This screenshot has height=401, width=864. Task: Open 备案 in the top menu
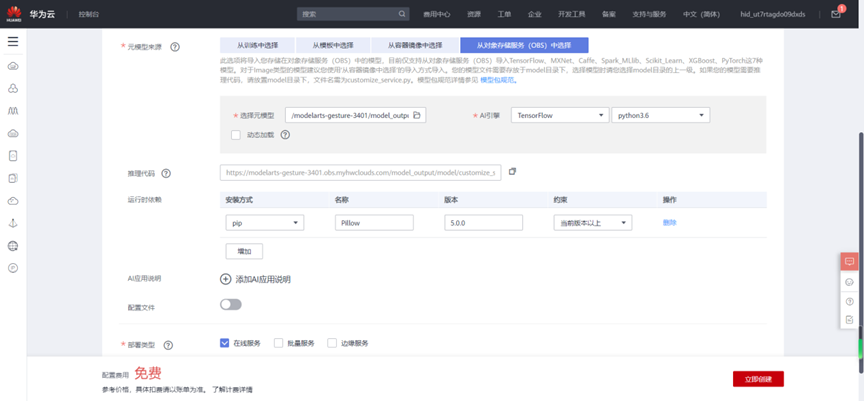pyautogui.click(x=609, y=14)
